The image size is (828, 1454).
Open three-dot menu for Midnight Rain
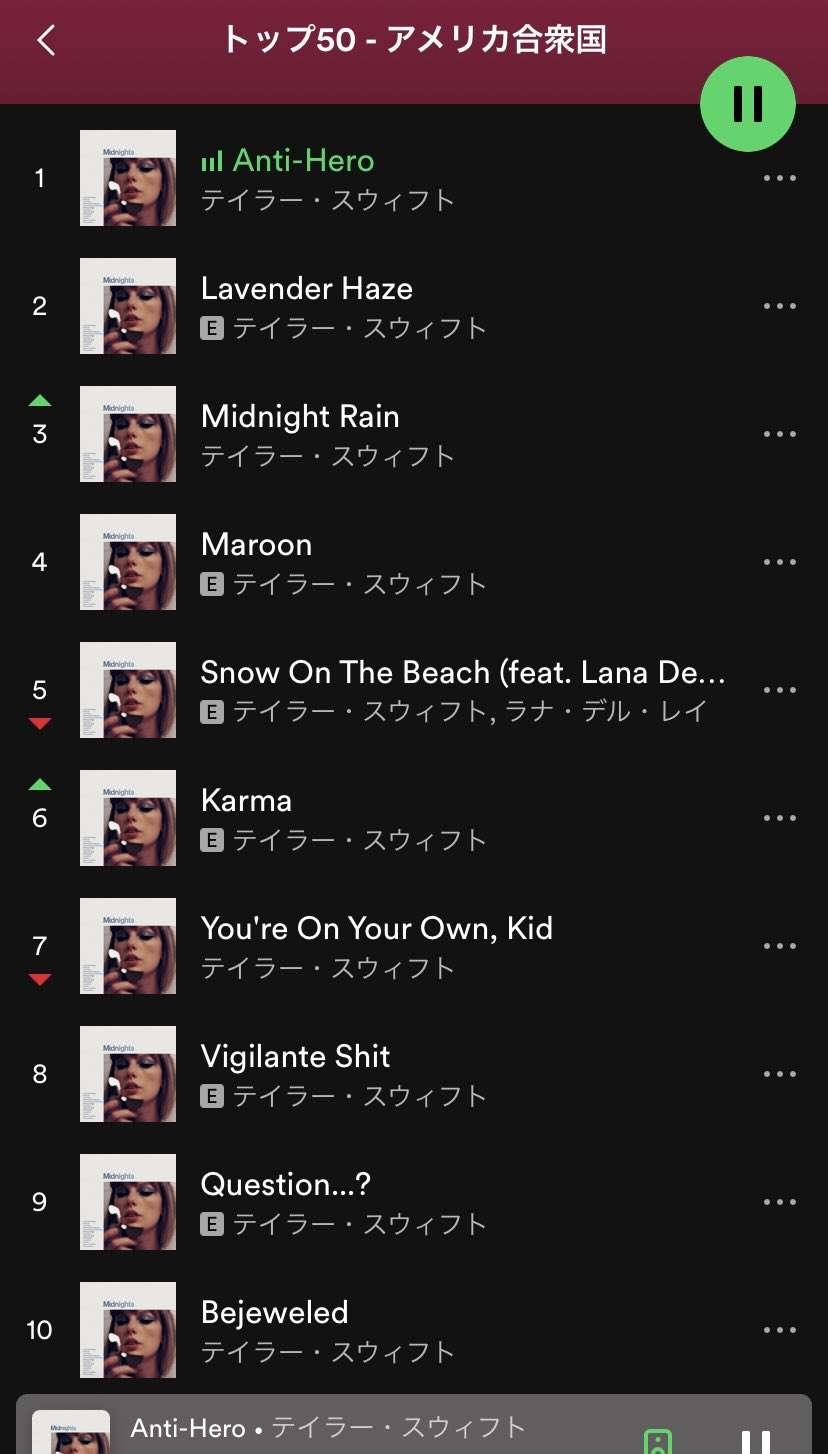point(779,435)
